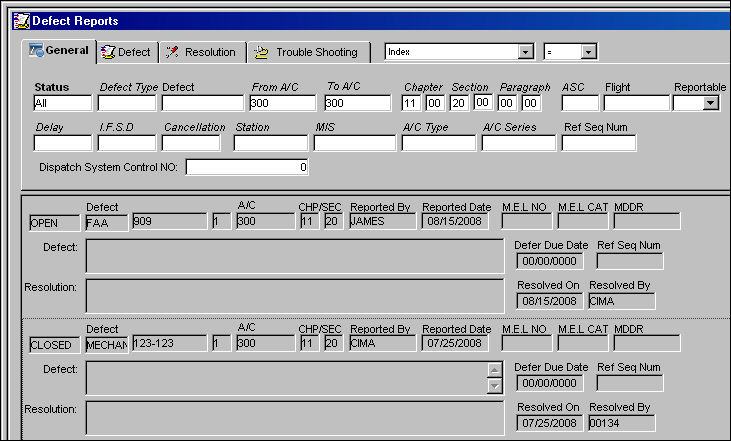Click the FAA defect type cell
The width and height of the screenshot is (731, 441).
[x=107, y=223]
